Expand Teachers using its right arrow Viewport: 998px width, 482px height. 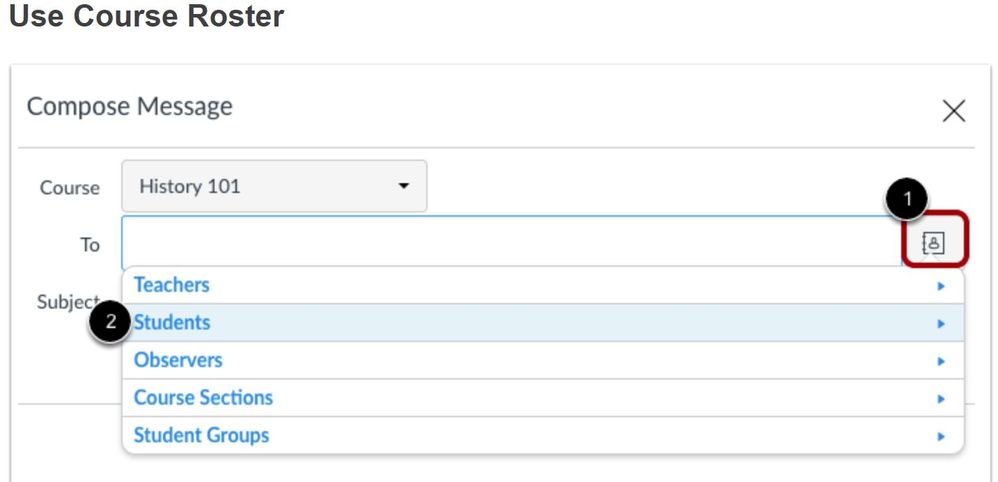pyautogui.click(x=940, y=286)
